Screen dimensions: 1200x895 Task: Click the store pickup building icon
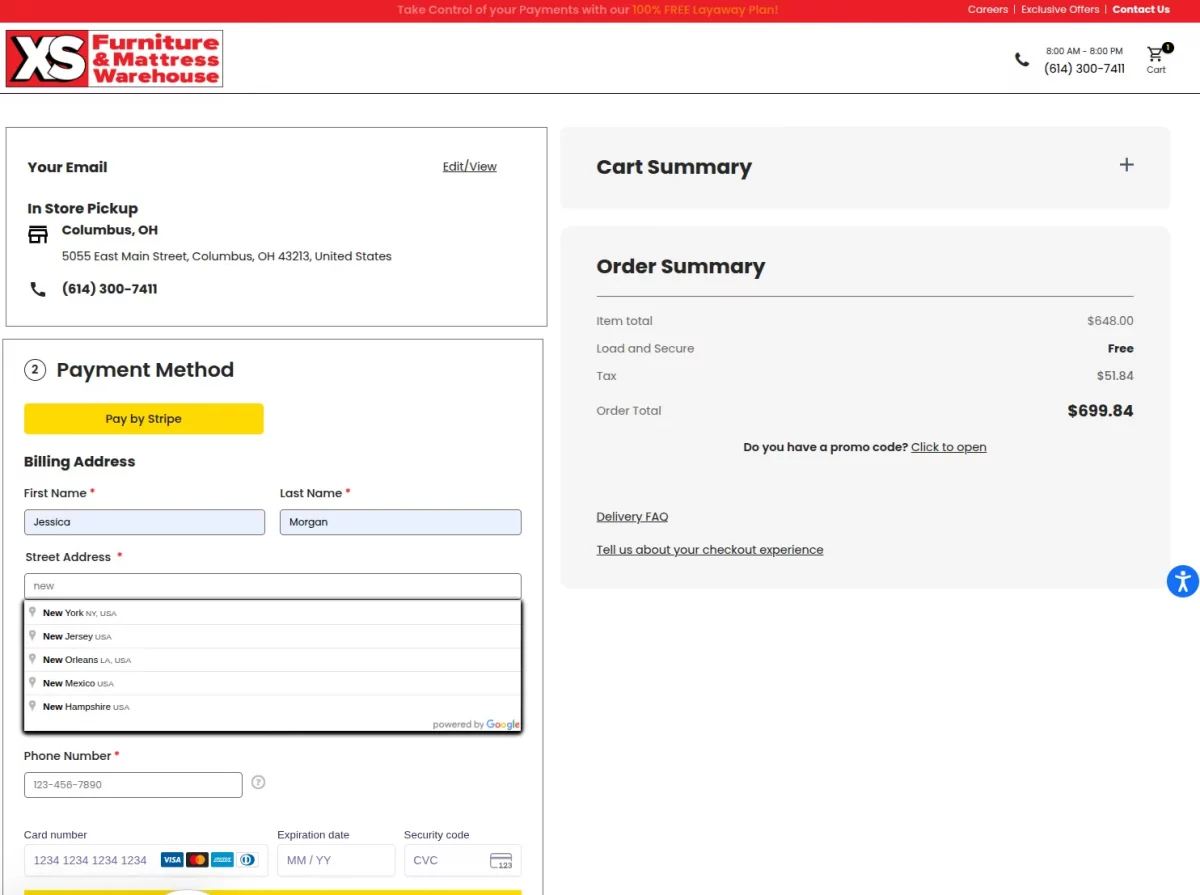point(38,233)
